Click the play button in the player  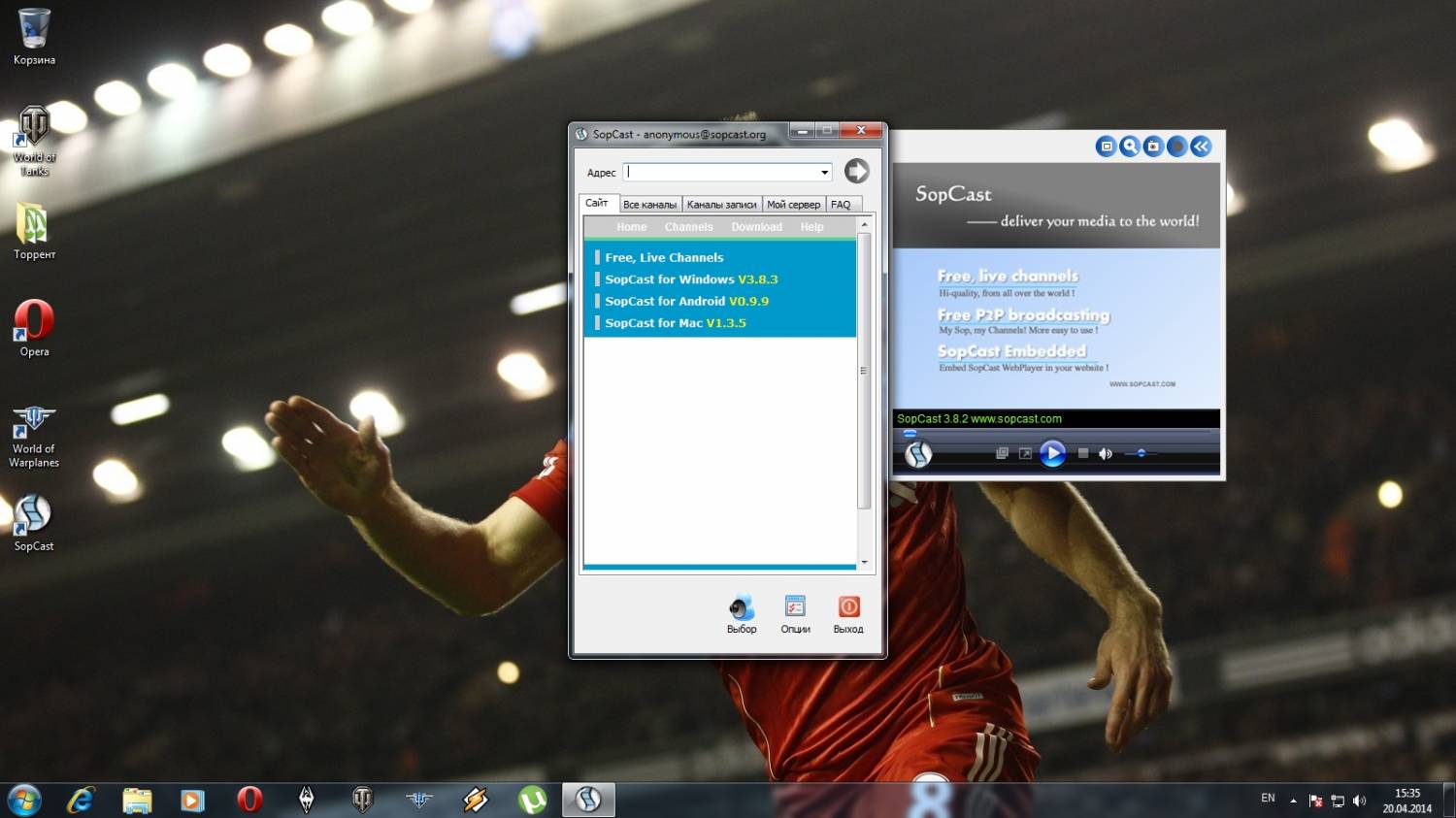(x=1052, y=453)
